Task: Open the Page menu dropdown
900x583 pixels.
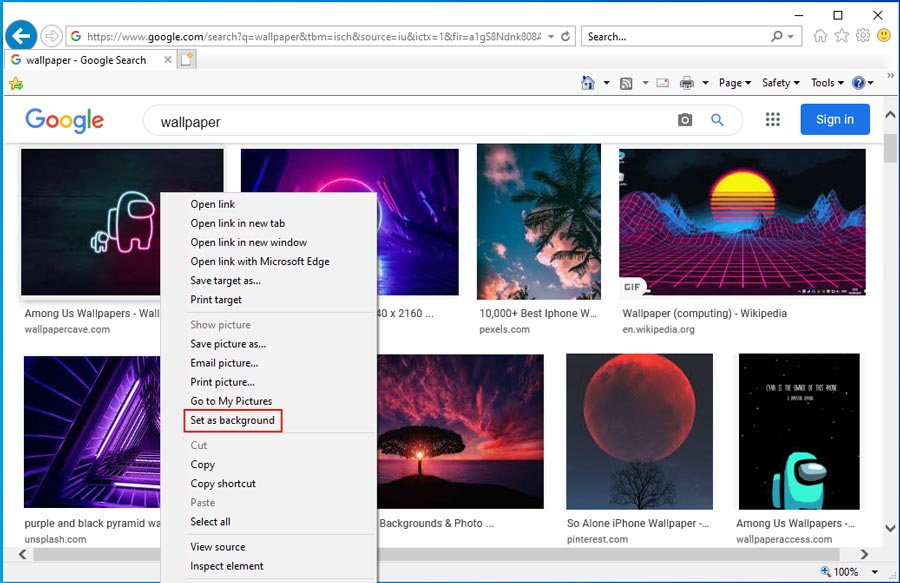Action: pyautogui.click(x=735, y=83)
